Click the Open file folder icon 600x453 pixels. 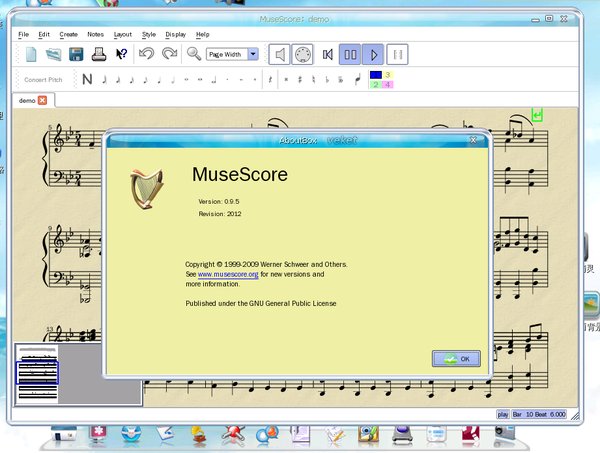54,54
